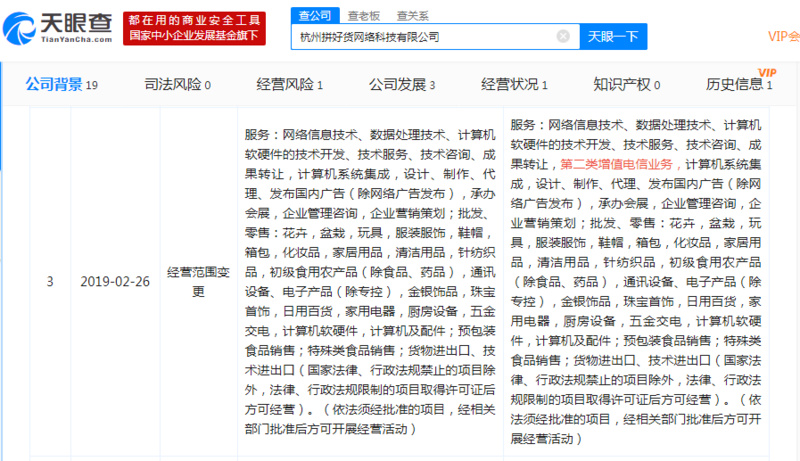Click the 经营范围变更 change item cell
The width and height of the screenshot is (800, 461).
pos(197,282)
